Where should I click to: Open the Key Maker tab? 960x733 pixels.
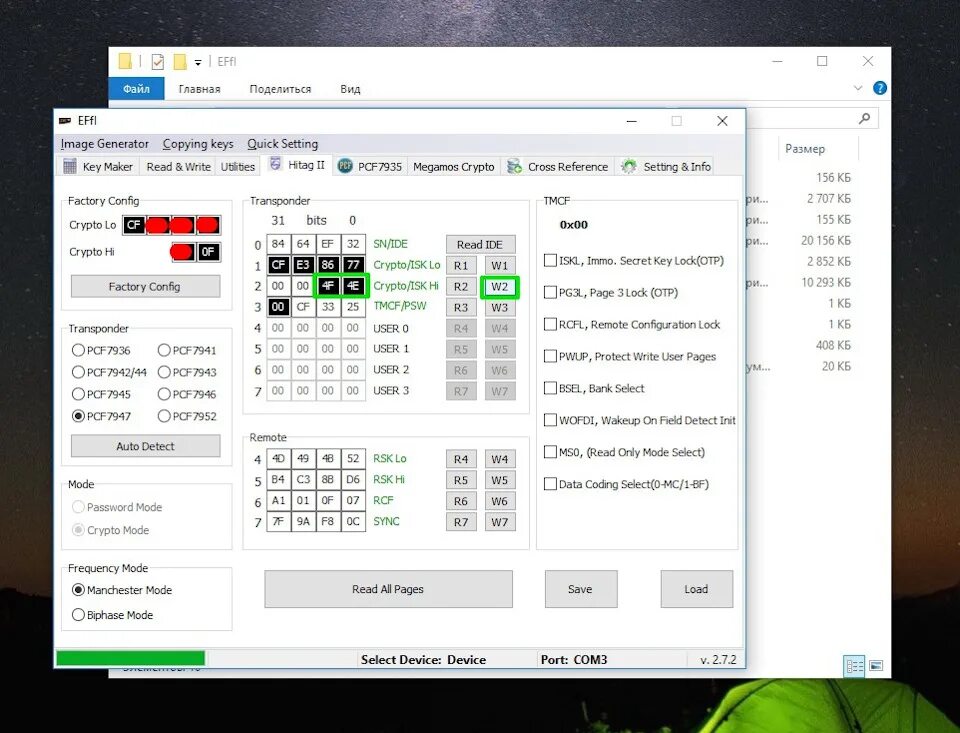pyautogui.click(x=98, y=167)
